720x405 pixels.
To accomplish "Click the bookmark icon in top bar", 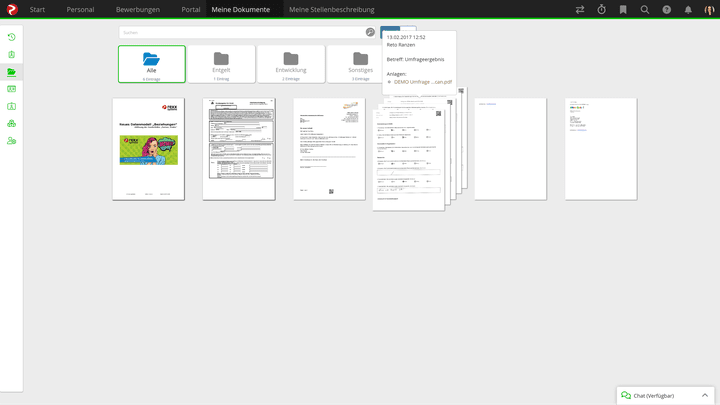I will coord(623,10).
